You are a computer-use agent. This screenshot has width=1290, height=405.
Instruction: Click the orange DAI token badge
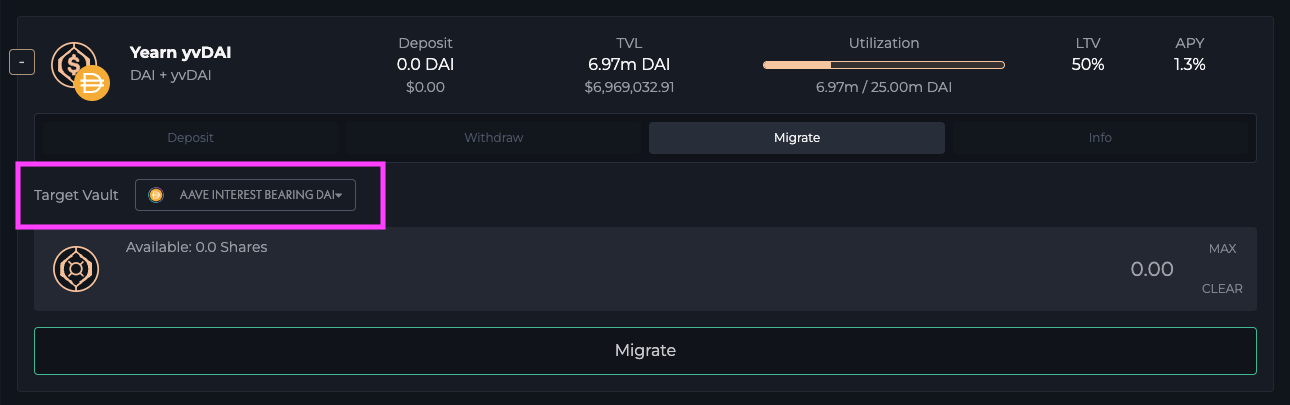tap(91, 83)
